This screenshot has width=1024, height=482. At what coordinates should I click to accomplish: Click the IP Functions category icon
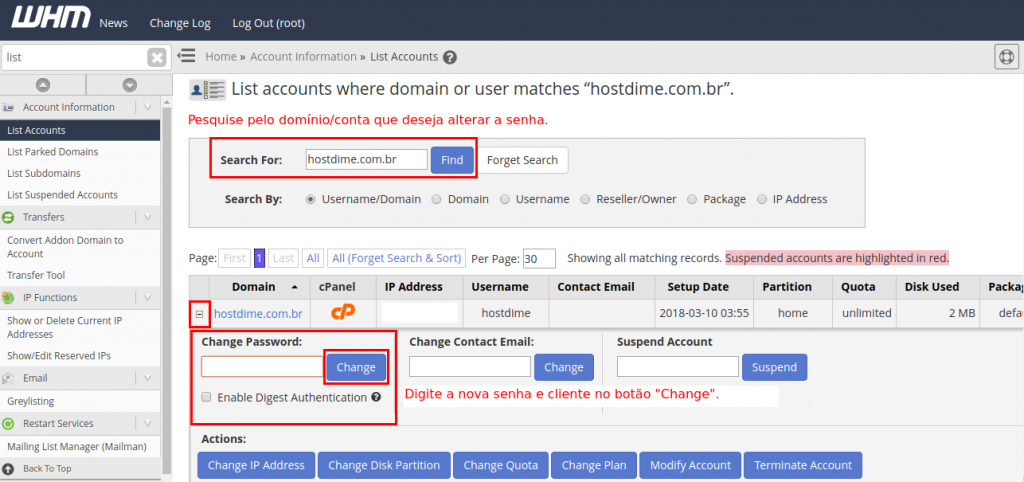coord(8,298)
